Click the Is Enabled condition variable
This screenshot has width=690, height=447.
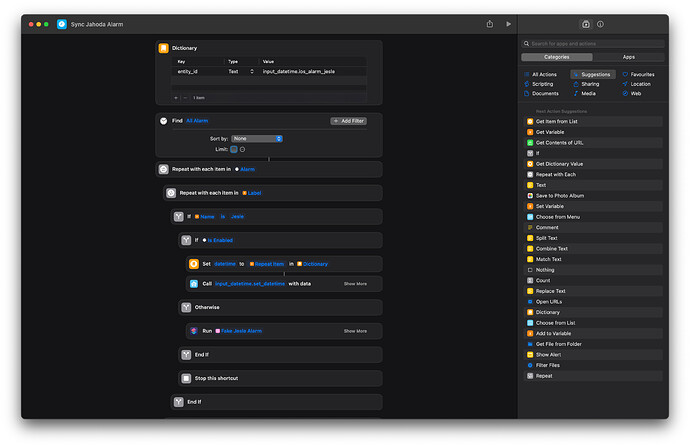point(218,240)
